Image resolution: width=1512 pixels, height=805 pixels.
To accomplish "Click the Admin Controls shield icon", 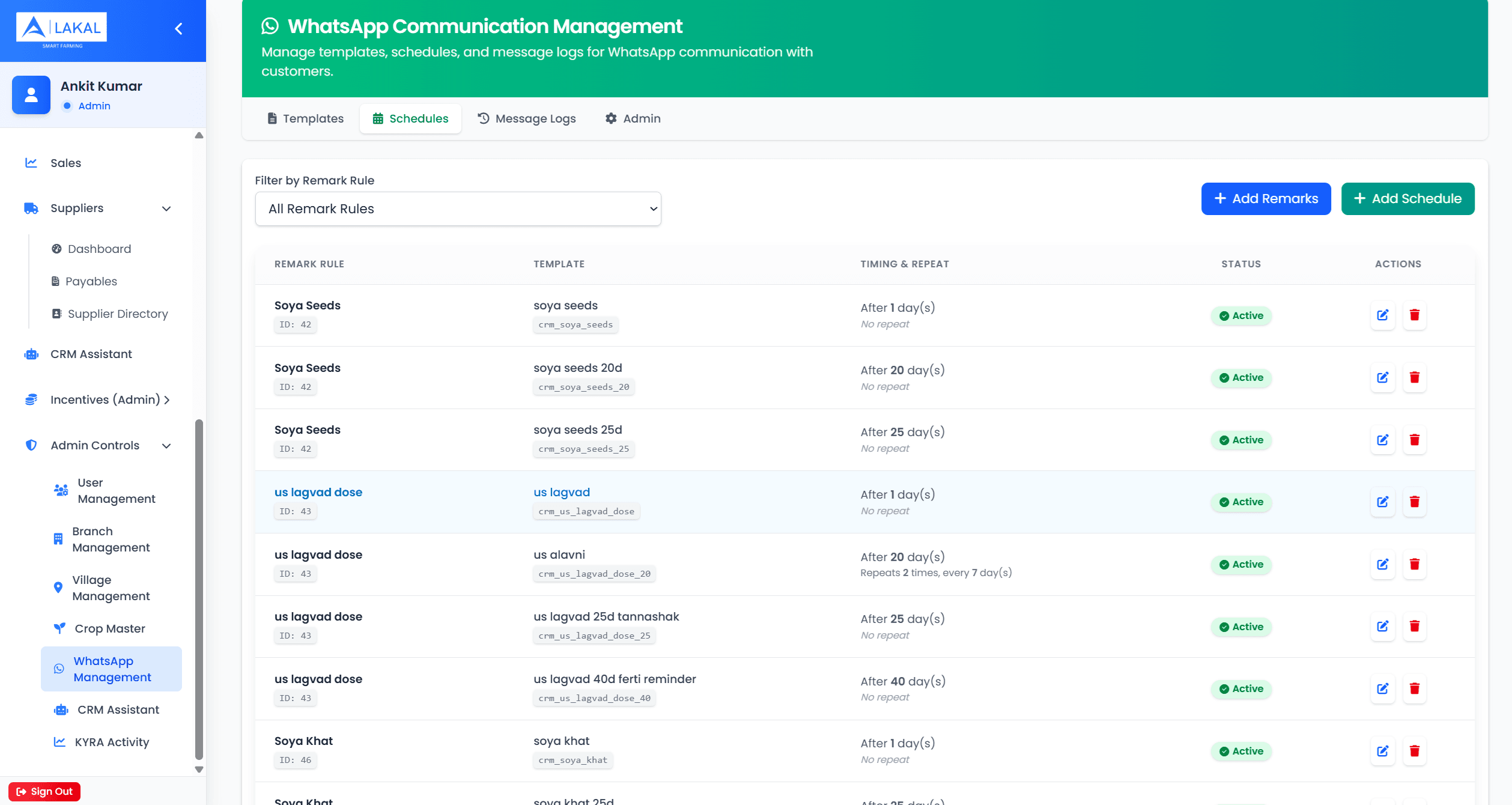I will coord(31,445).
